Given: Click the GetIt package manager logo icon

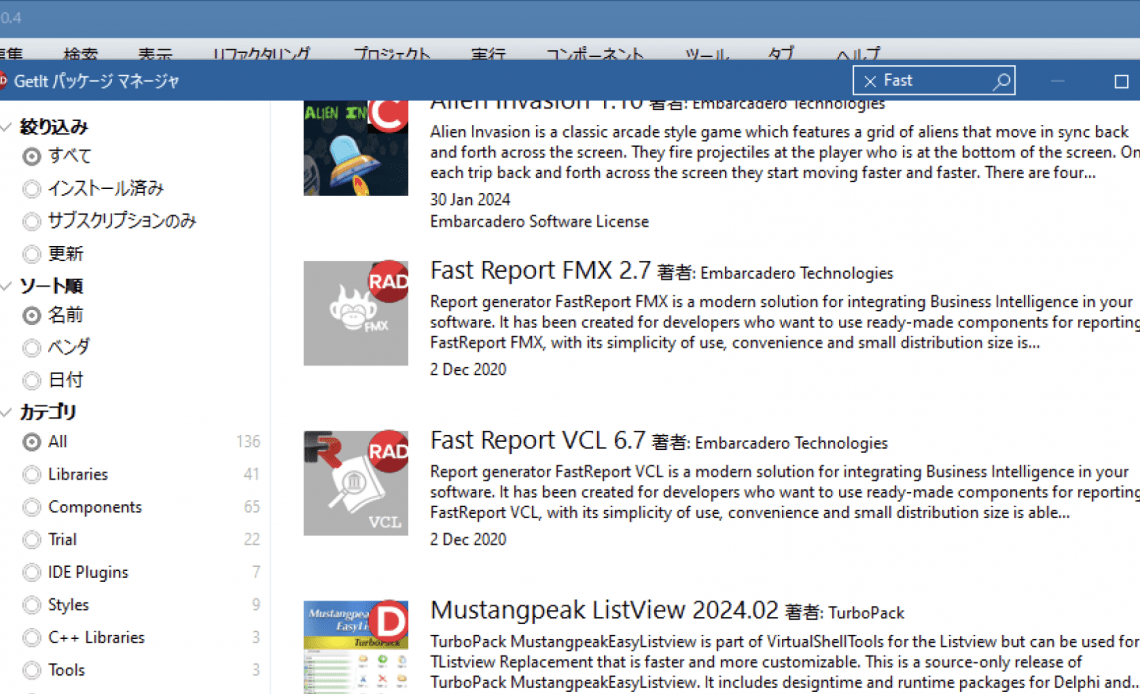Looking at the screenshot, I should pos(3,81).
